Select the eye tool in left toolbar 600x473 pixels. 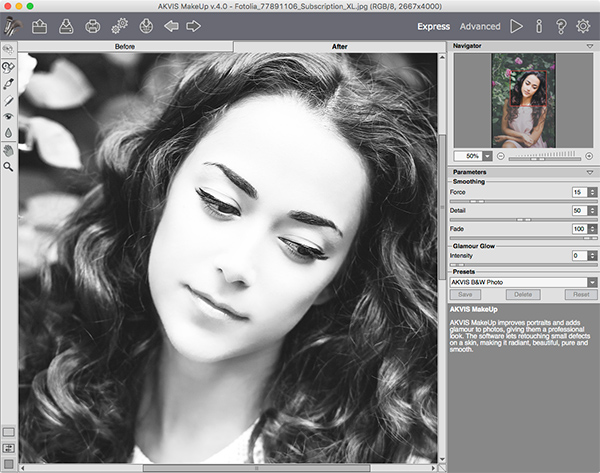[9, 116]
